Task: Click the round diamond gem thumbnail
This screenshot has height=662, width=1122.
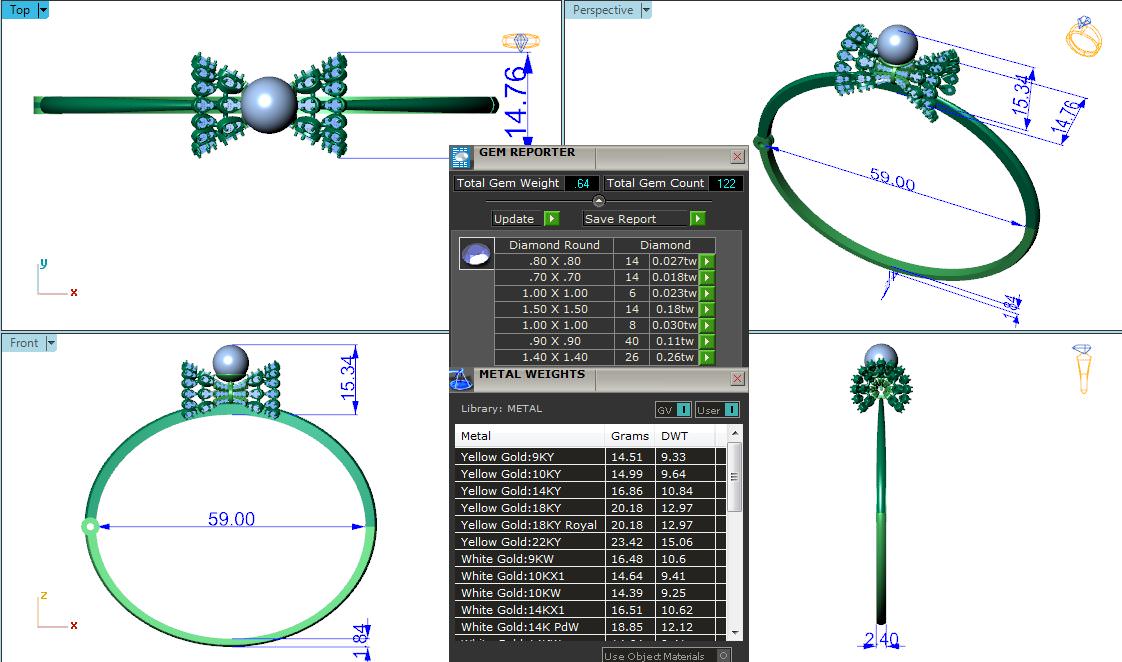Action: pyautogui.click(x=475, y=254)
